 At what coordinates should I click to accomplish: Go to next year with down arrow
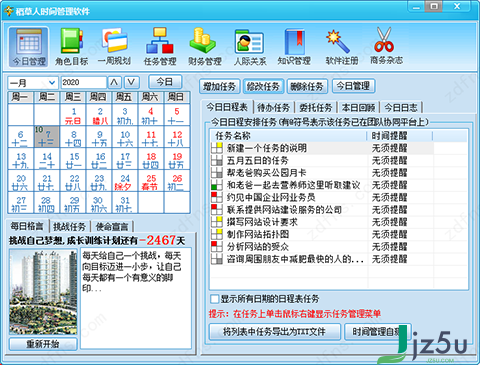[132, 82]
